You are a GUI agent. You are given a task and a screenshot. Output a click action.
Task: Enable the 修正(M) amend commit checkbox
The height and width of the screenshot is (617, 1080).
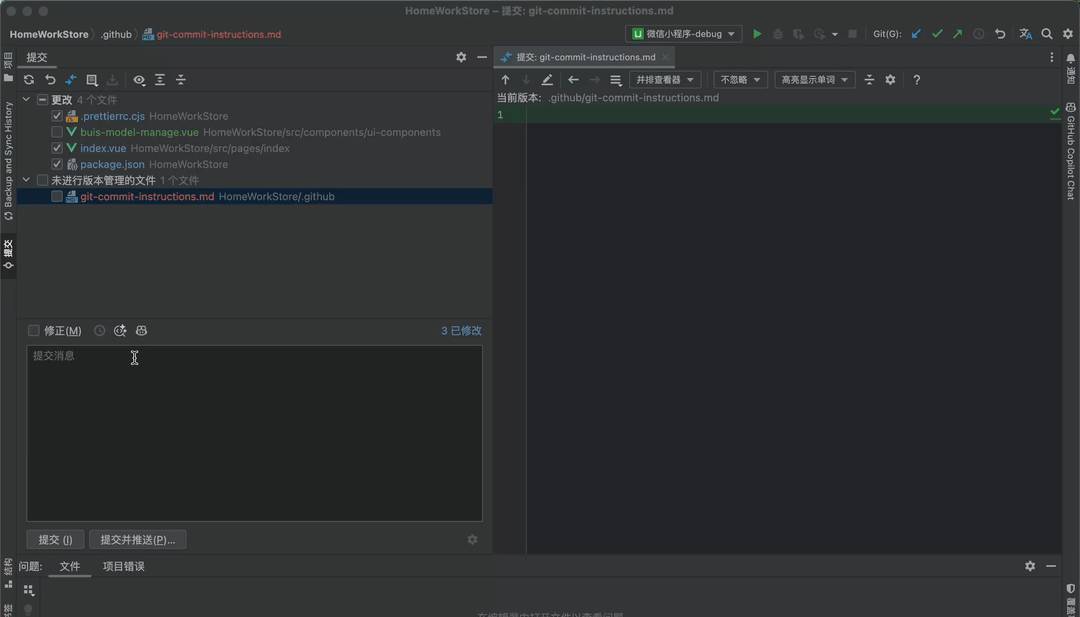coord(34,330)
